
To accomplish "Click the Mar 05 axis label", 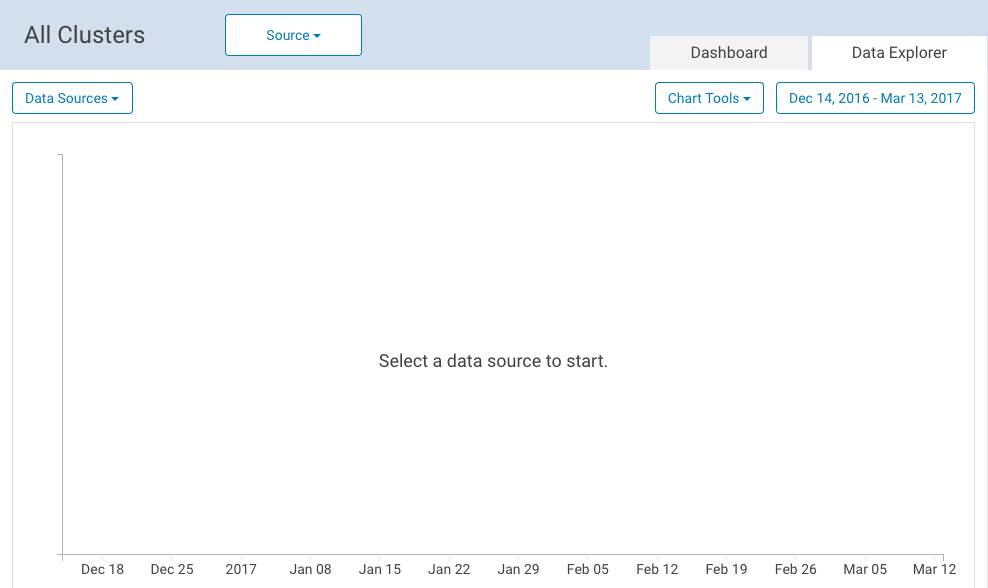I will [864, 569].
